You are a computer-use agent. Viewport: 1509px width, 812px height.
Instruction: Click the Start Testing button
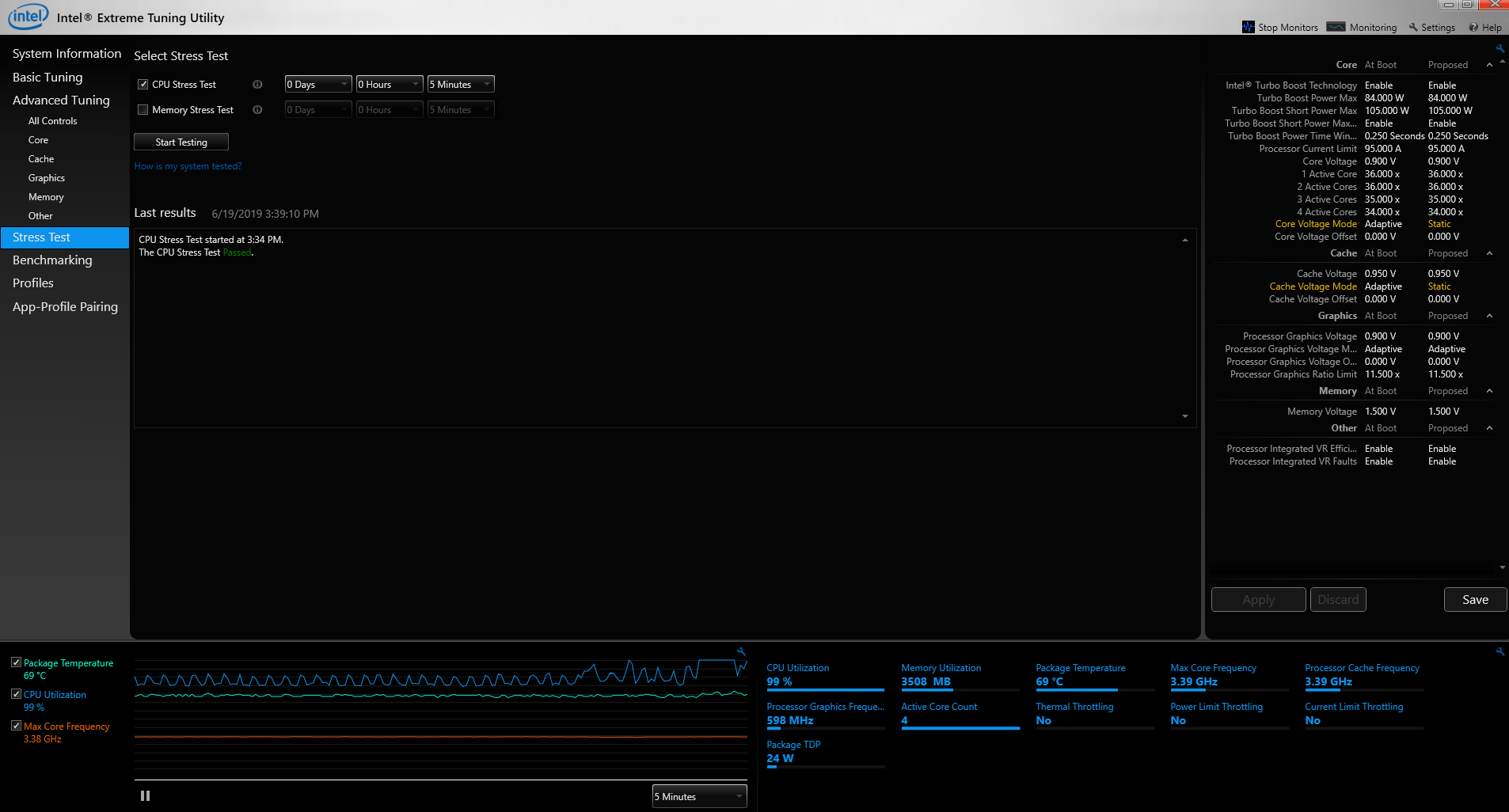(181, 142)
